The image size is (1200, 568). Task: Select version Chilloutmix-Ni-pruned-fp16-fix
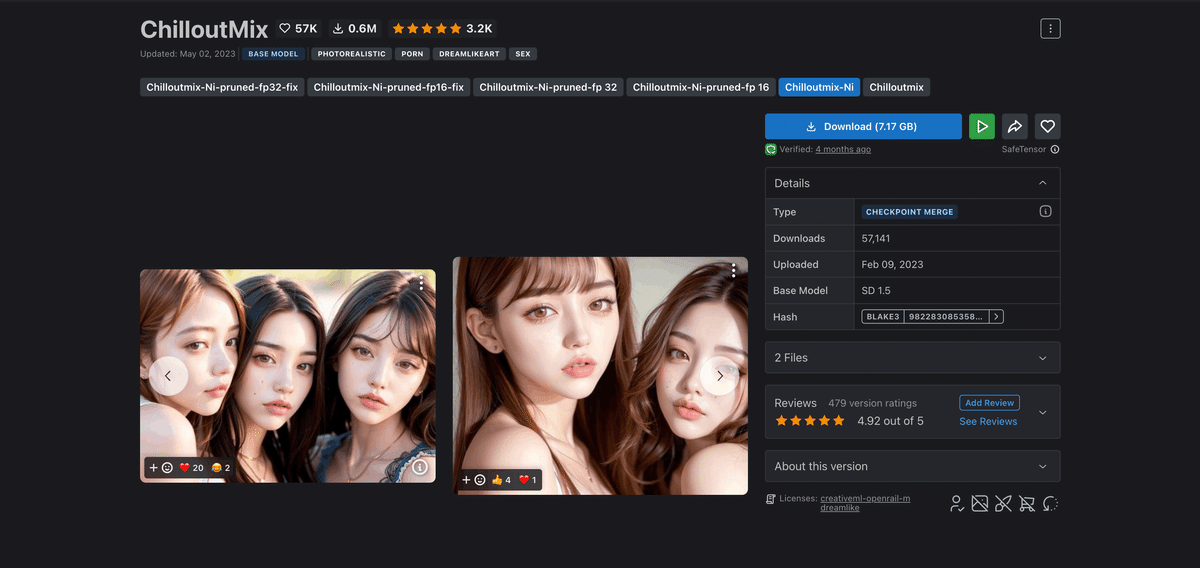point(389,87)
